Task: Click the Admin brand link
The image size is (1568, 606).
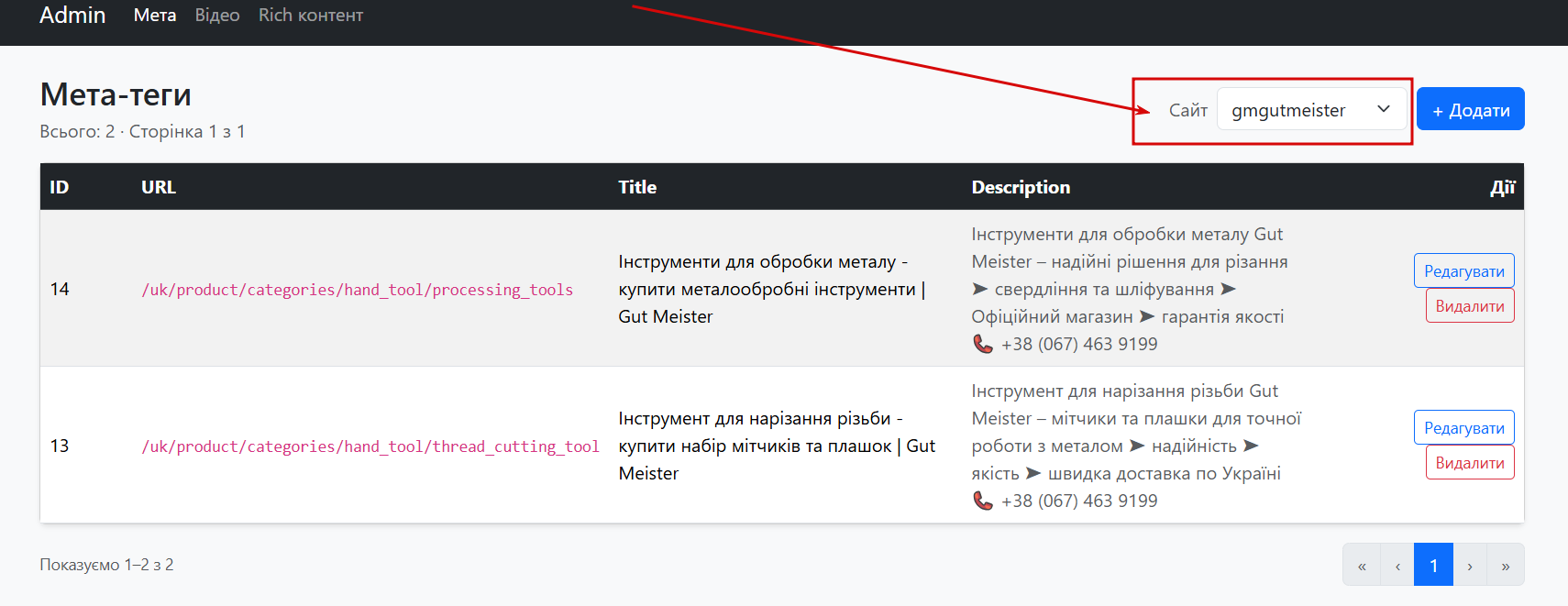Action: pyautogui.click(x=72, y=16)
